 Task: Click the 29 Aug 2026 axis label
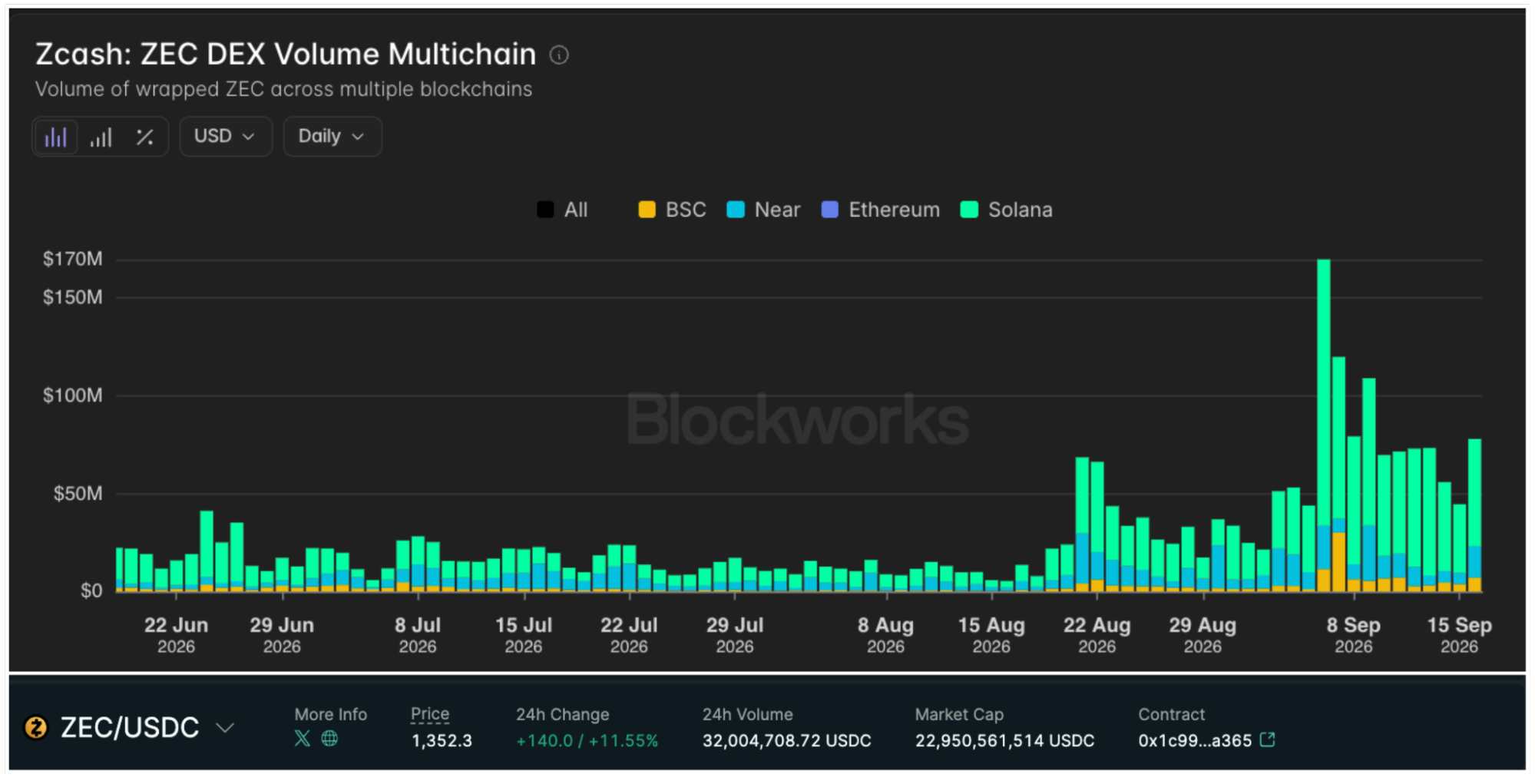(1203, 635)
